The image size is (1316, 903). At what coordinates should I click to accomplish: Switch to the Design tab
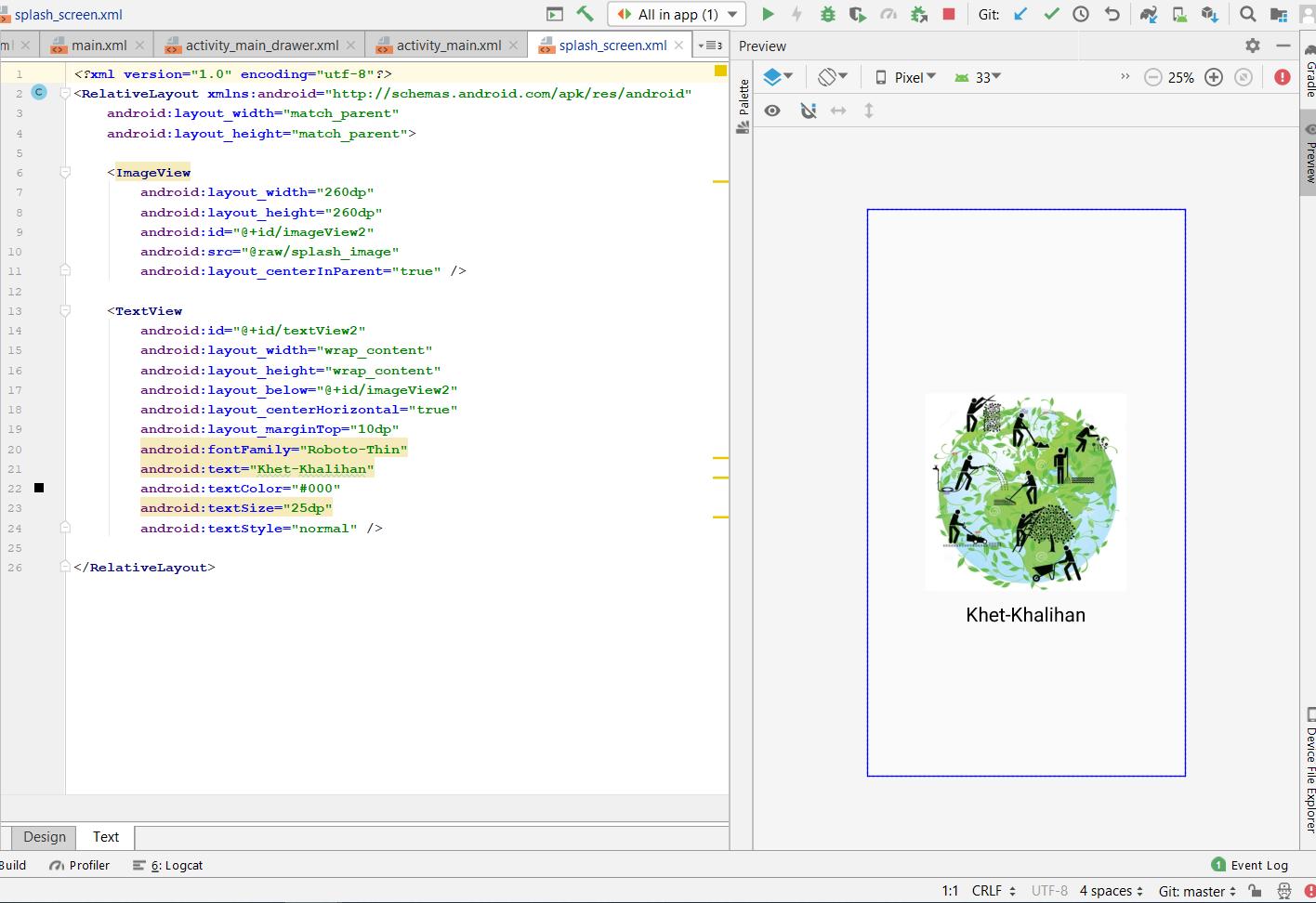45,836
